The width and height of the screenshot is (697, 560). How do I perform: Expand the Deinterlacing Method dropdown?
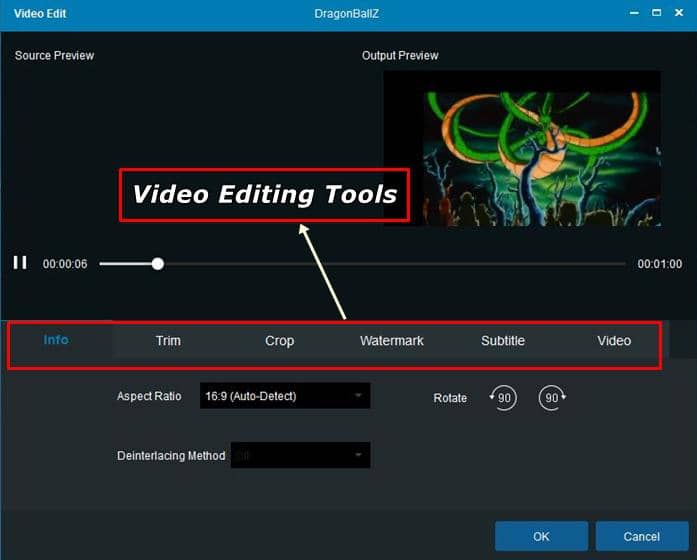(300, 455)
